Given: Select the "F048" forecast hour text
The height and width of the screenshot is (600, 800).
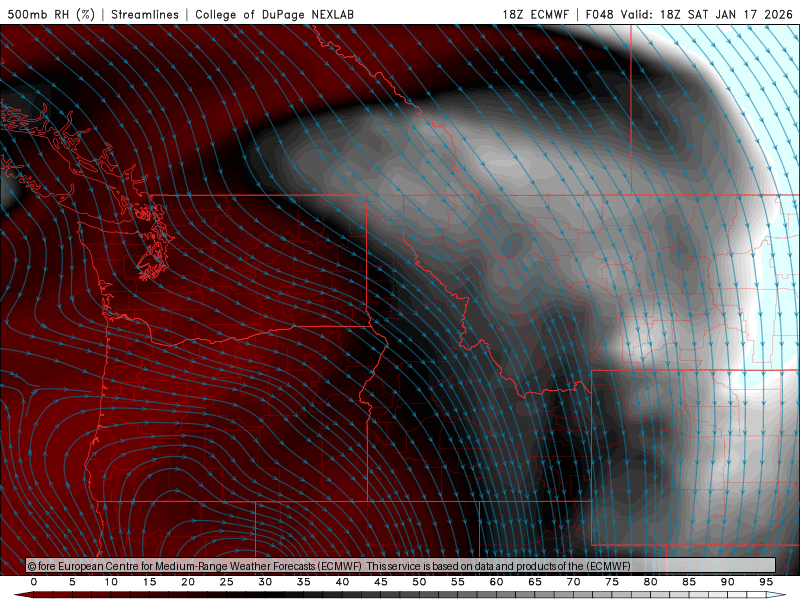Looking at the screenshot, I should coord(599,14).
